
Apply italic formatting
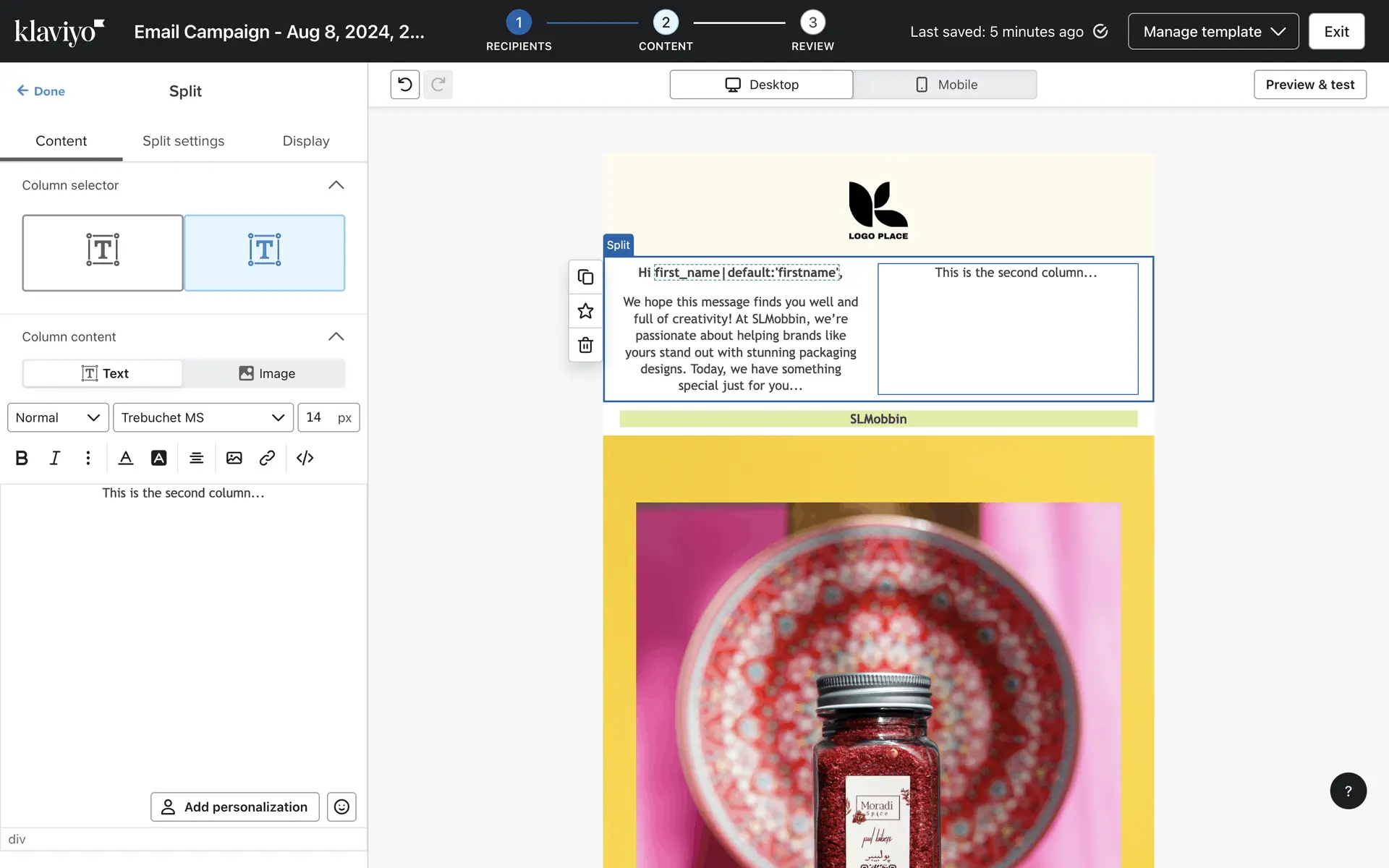[54, 458]
